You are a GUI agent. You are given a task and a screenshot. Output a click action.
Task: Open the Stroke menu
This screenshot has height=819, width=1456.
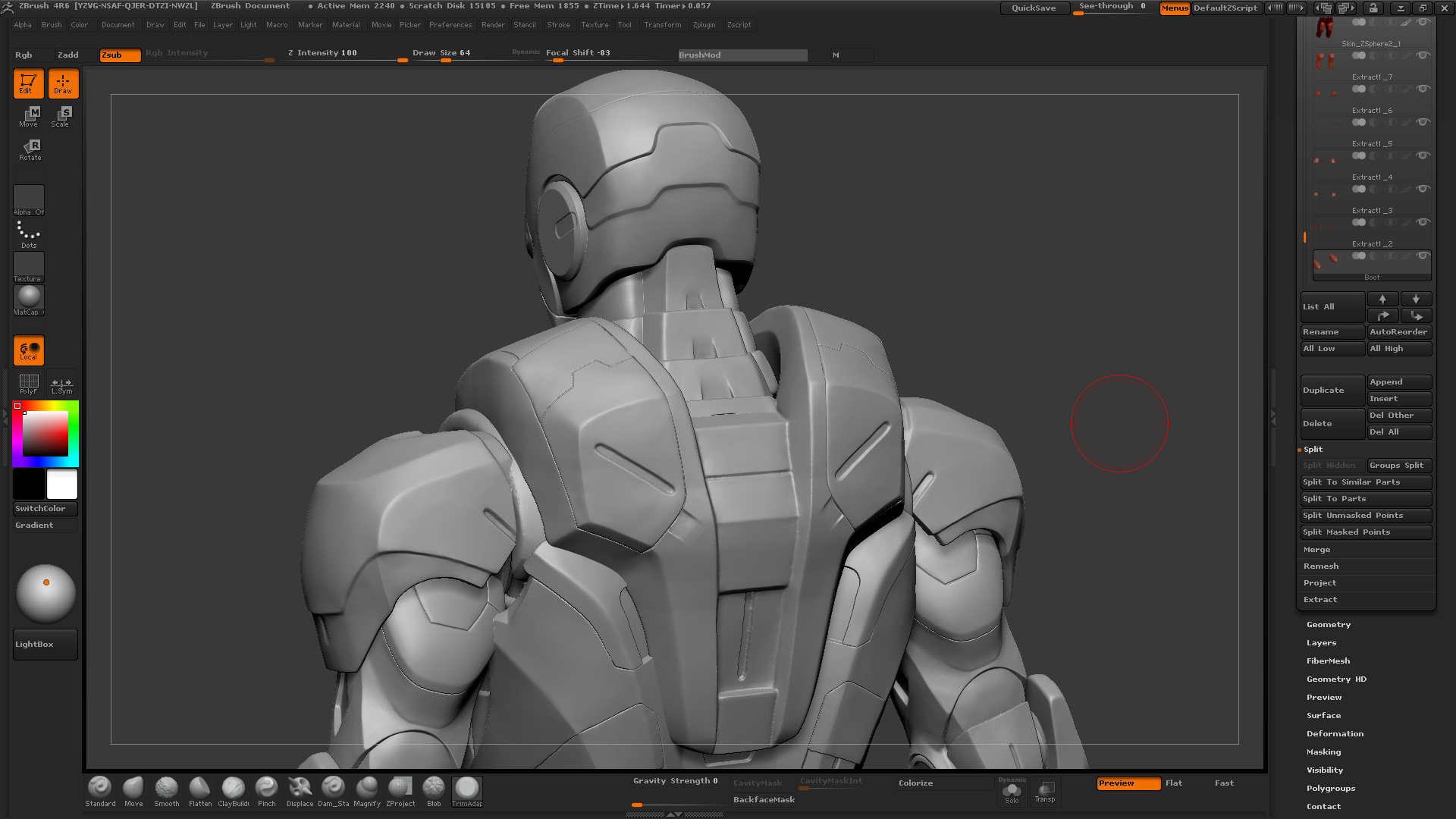pos(558,25)
